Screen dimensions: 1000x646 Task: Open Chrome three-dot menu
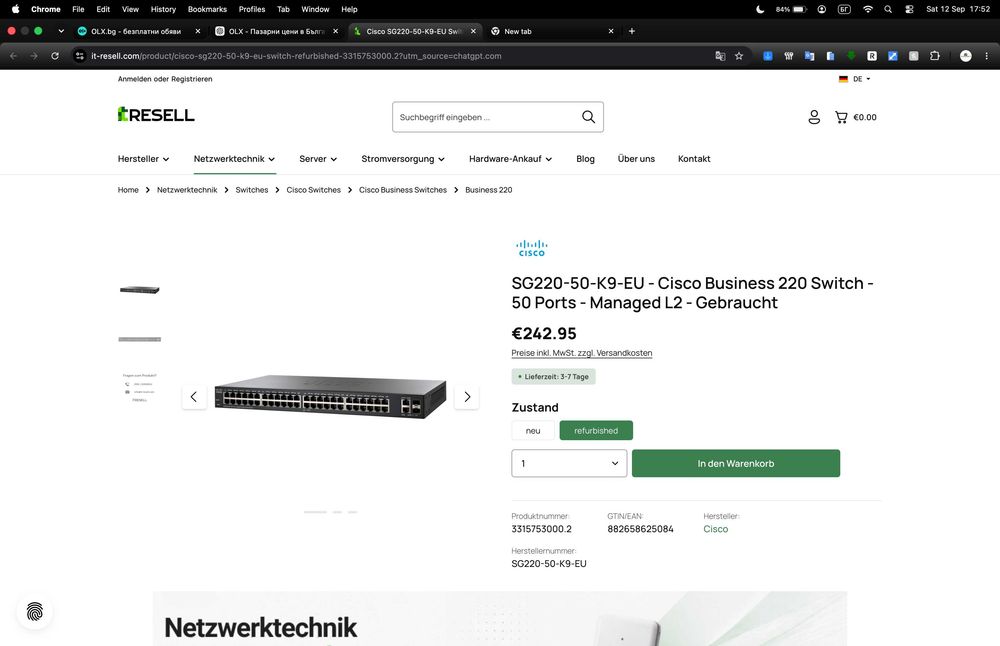coord(987,56)
